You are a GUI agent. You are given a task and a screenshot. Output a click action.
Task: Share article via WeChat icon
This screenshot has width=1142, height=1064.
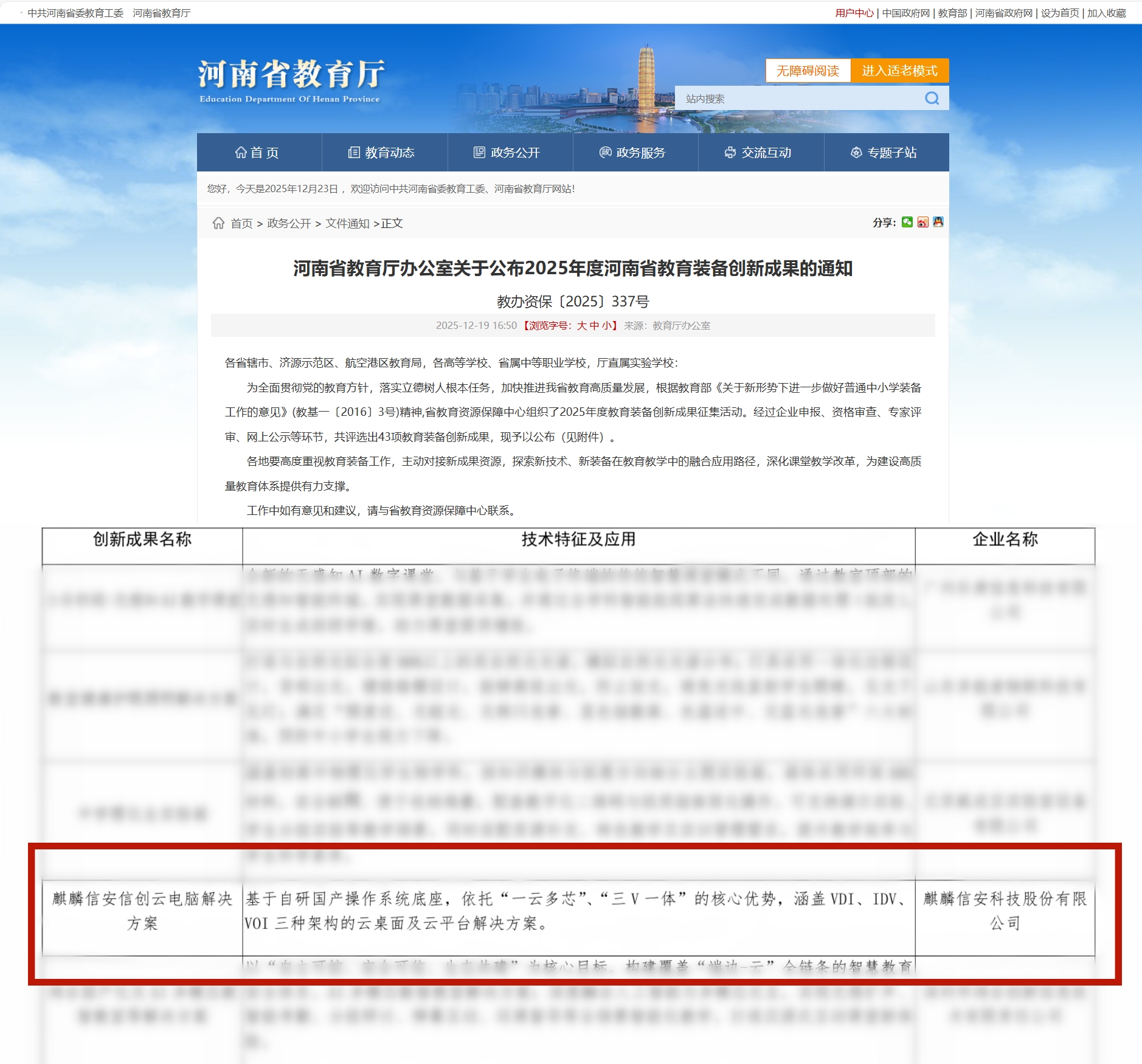[907, 223]
